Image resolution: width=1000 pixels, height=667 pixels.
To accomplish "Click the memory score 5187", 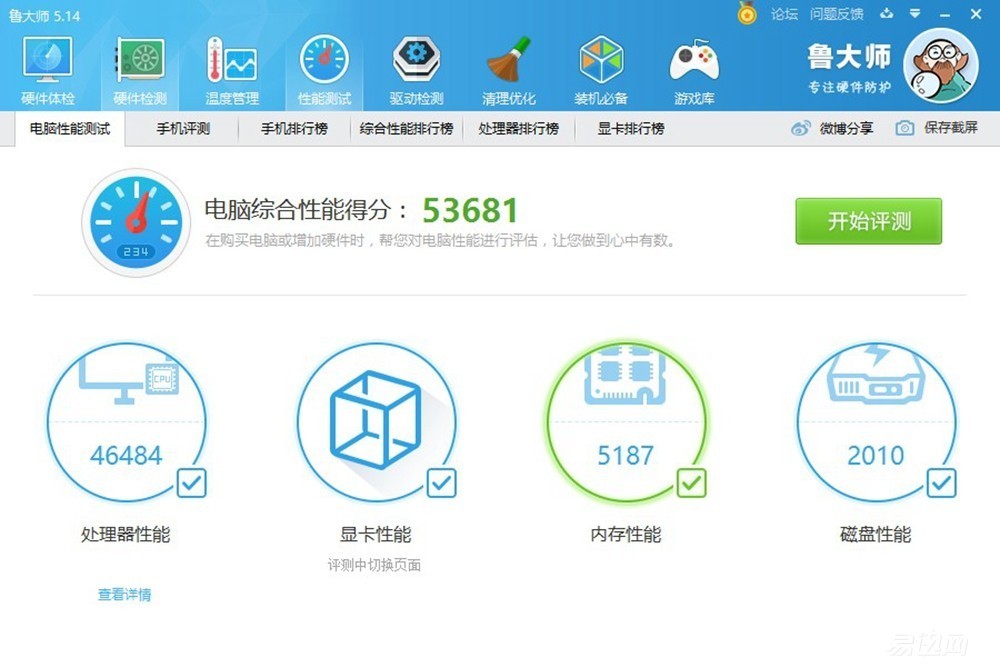I will click(626, 455).
